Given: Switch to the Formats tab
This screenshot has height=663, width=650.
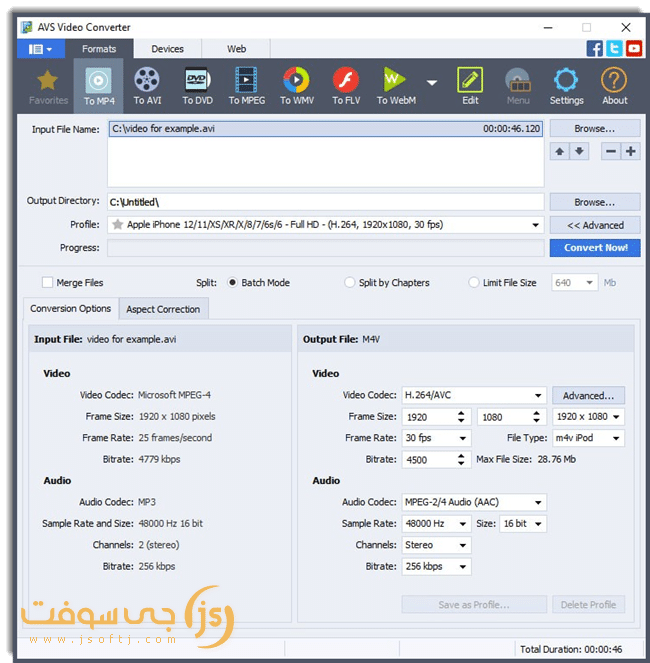Looking at the screenshot, I should [99, 49].
